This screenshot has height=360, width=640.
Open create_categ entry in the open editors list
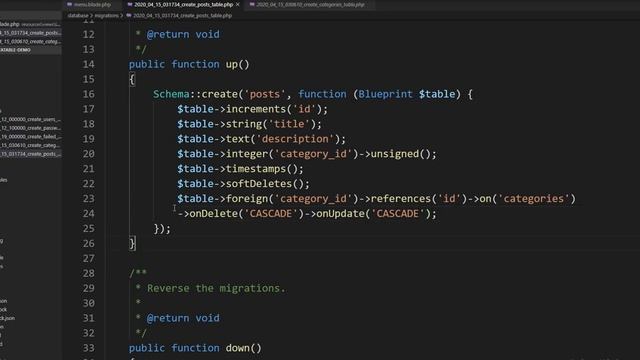[x=31, y=41]
